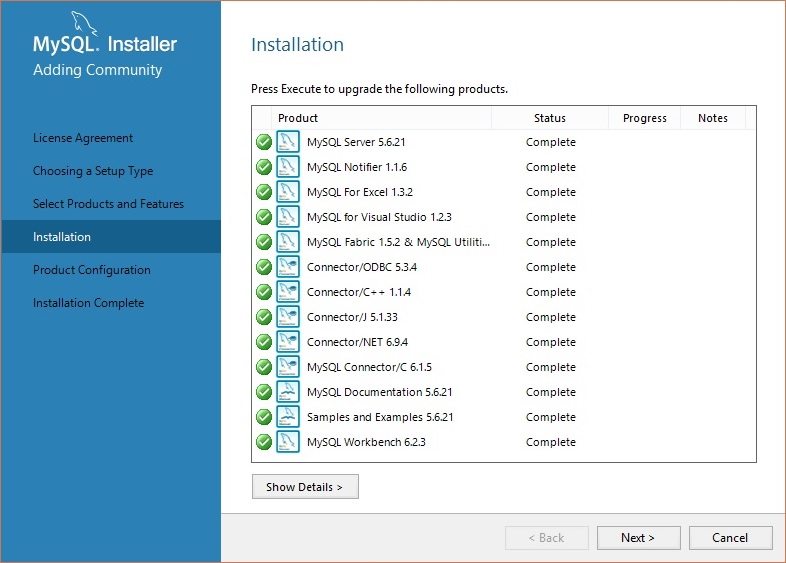The image size is (786, 563).
Task: Click the disabled Back button
Action: pyautogui.click(x=546, y=538)
